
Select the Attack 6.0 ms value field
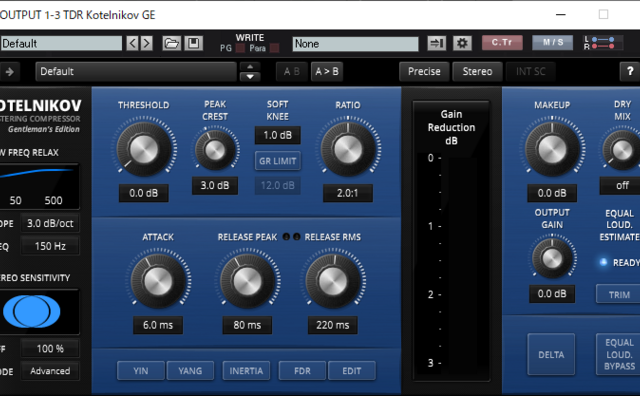point(158,325)
